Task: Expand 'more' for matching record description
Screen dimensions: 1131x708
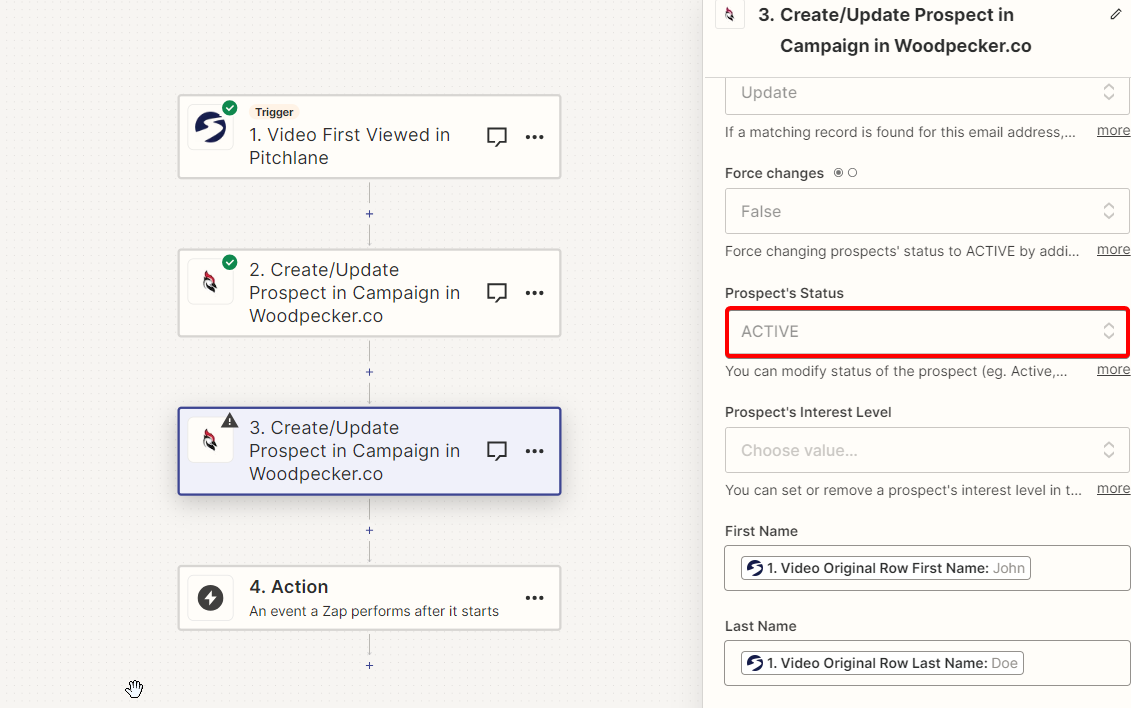Action: click(x=1113, y=130)
